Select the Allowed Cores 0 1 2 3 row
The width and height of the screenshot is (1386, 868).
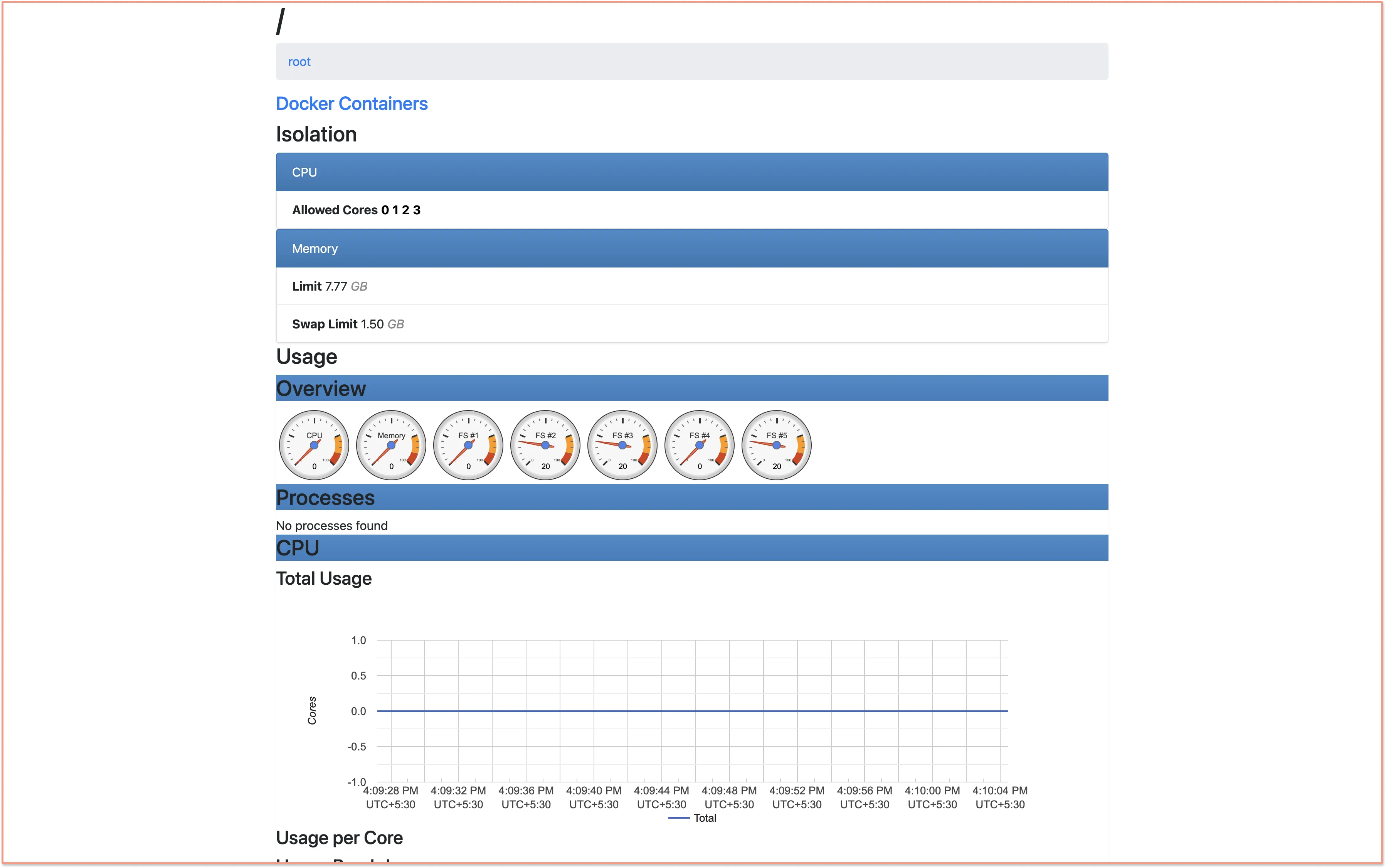pyautogui.click(x=692, y=210)
